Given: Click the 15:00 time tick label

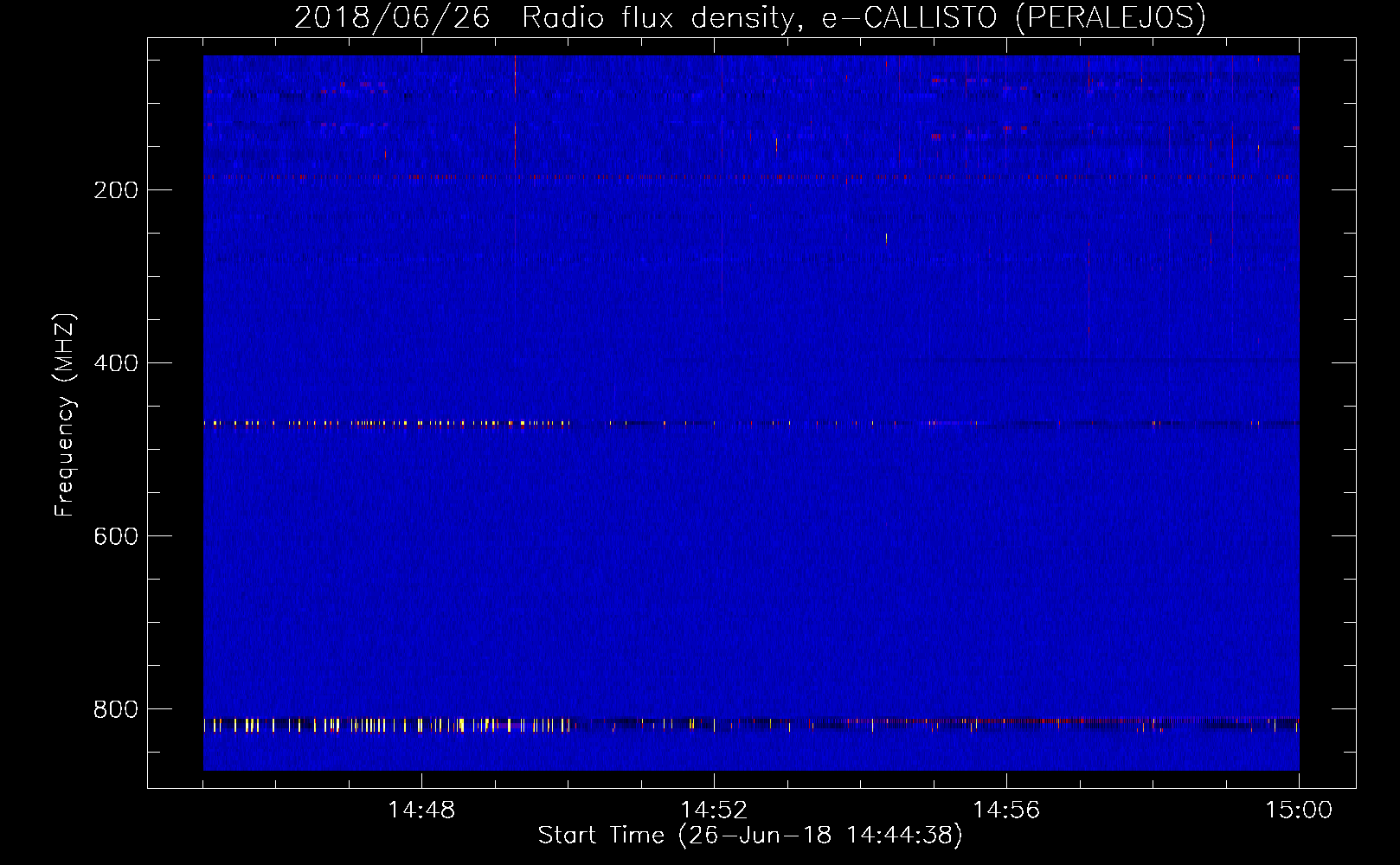Looking at the screenshot, I should 1299,811.
